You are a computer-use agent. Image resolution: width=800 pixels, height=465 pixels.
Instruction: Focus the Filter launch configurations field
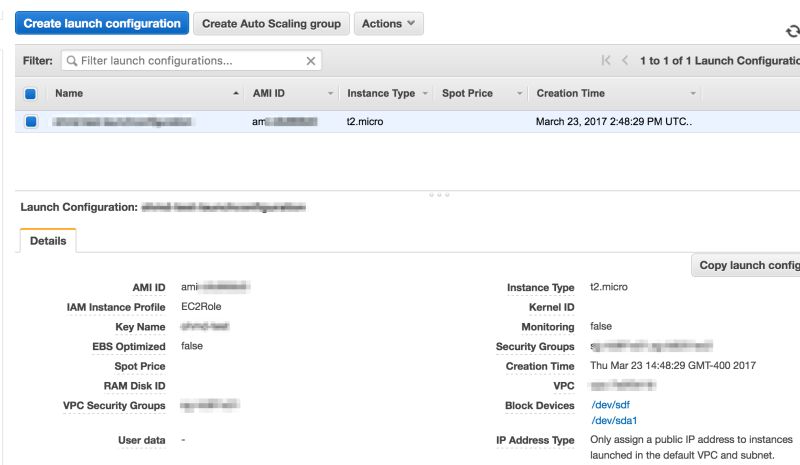(x=191, y=61)
